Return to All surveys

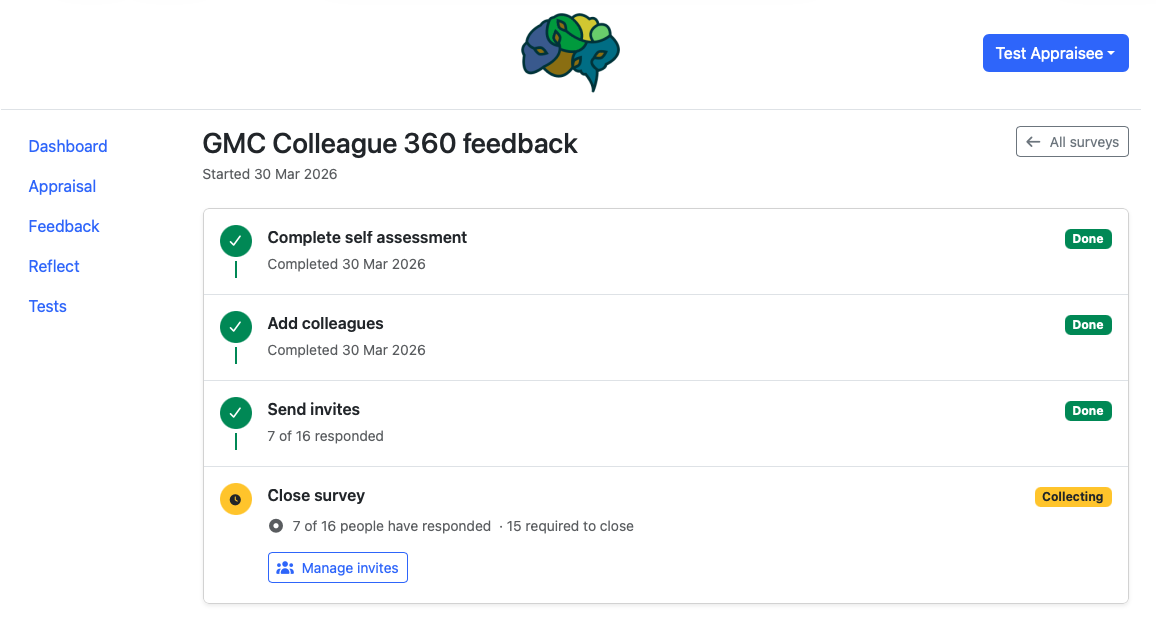[1072, 141]
